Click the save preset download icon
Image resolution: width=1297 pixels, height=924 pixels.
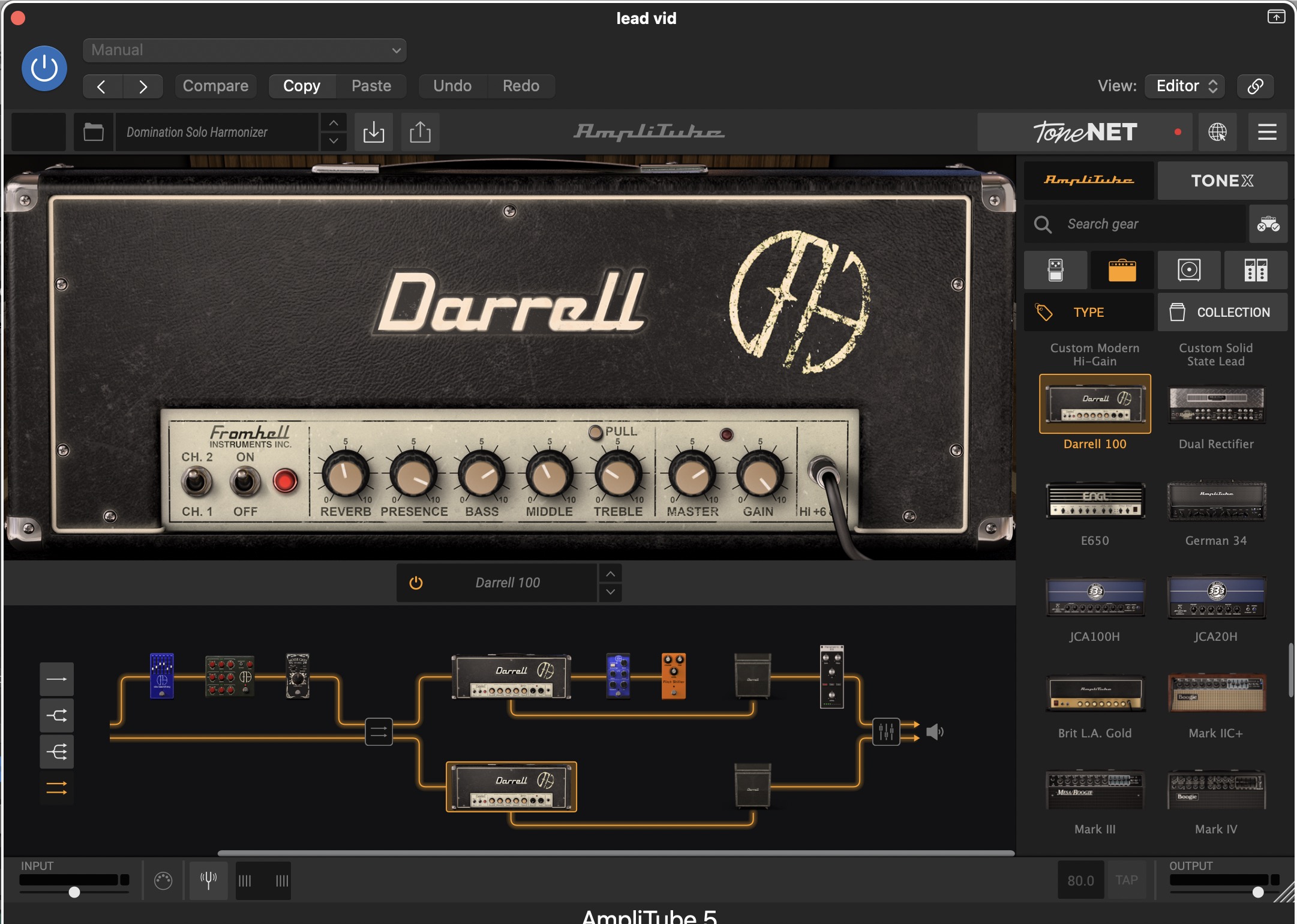click(x=373, y=132)
